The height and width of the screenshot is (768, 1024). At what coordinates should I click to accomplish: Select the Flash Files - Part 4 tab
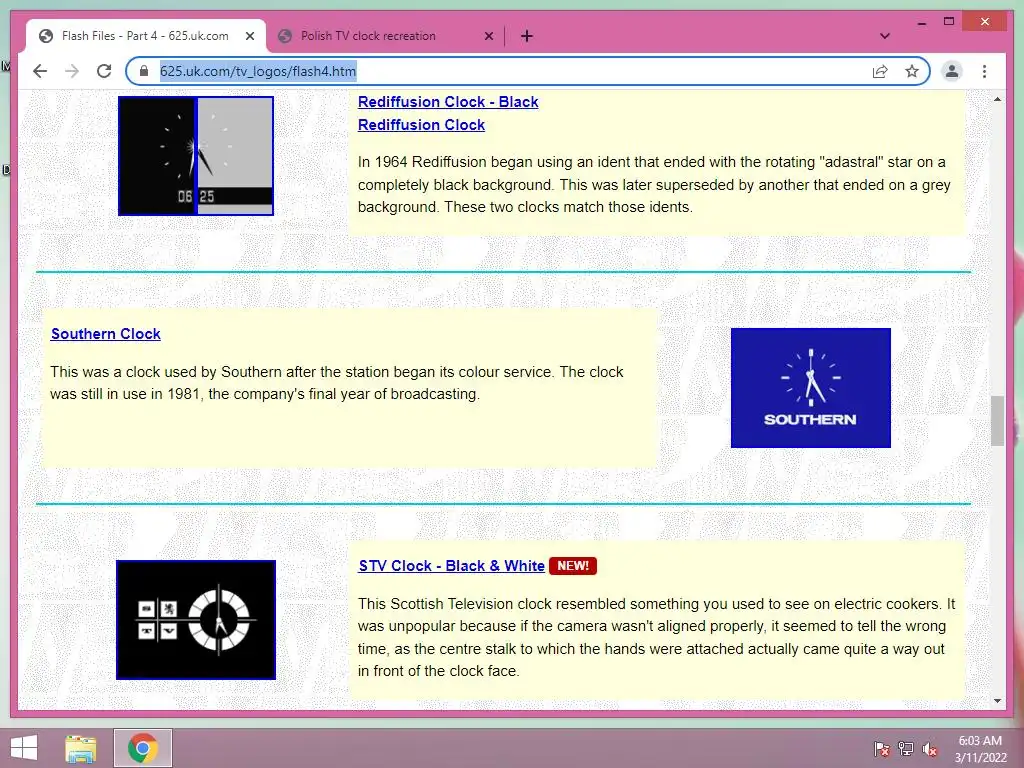tap(145, 36)
